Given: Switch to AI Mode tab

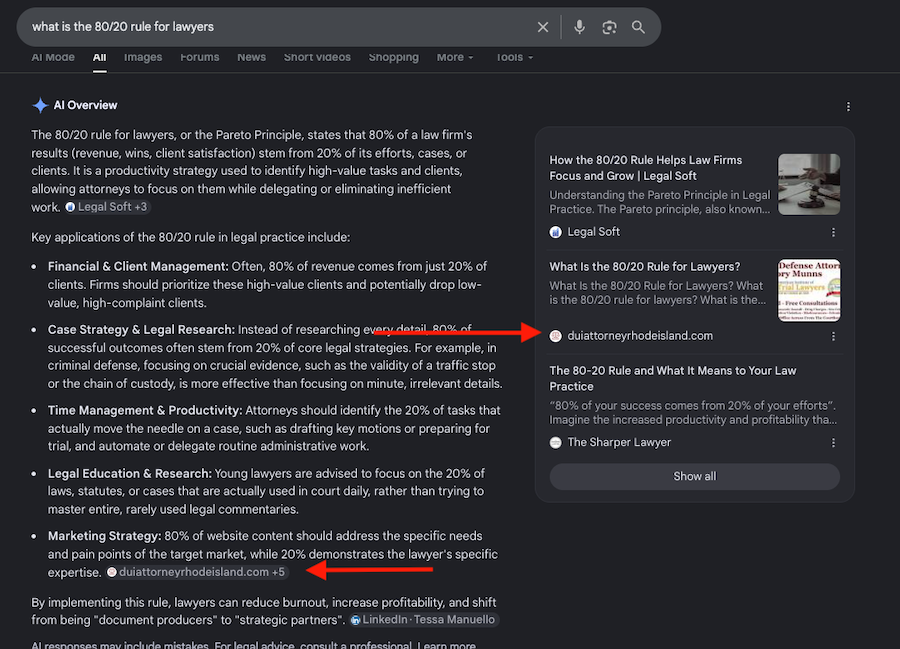Looking at the screenshot, I should tap(53, 57).
